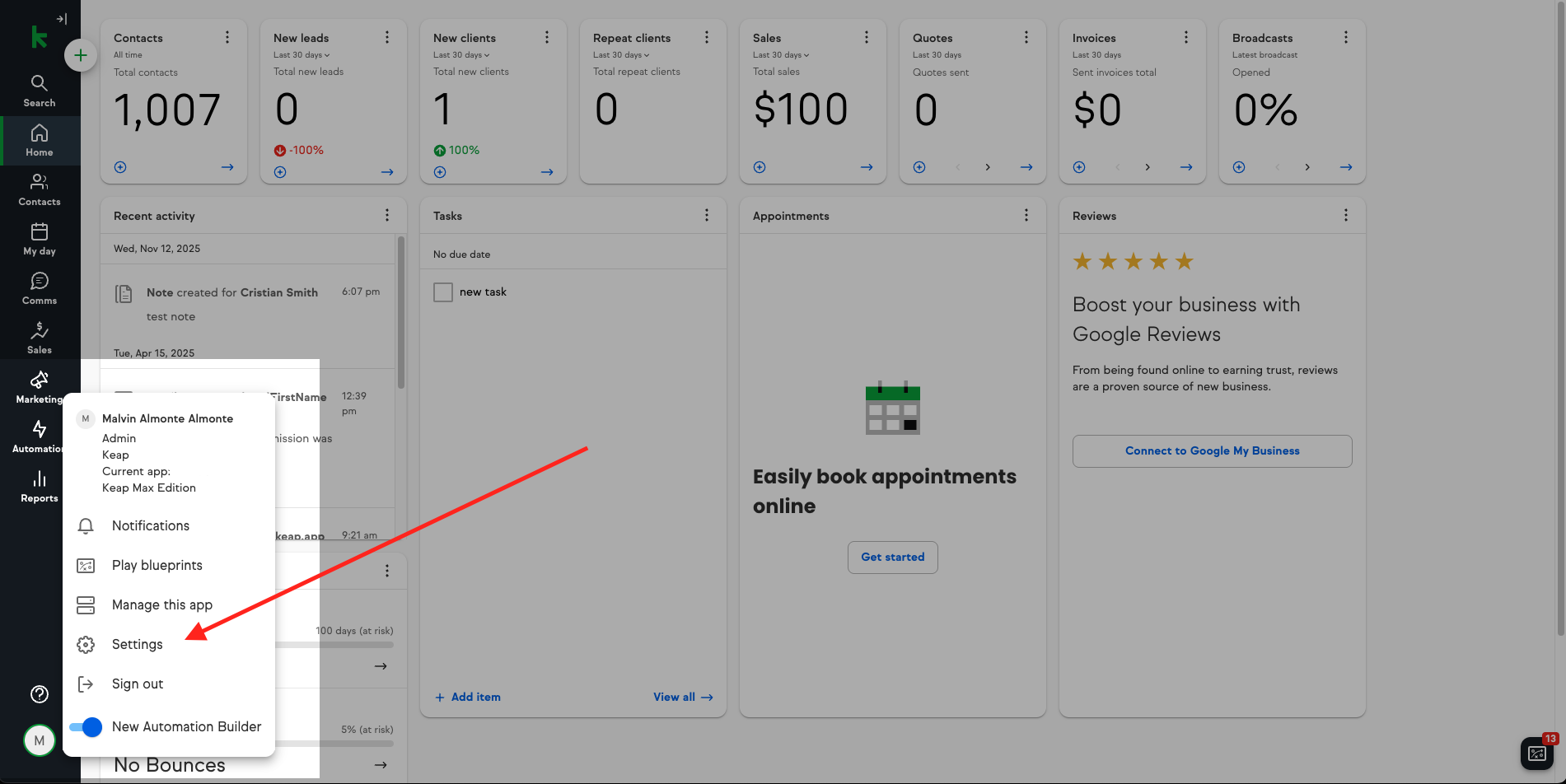This screenshot has width=1566, height=784.
Task: Click View all tasks link
Action: click(x=682, y=698)
